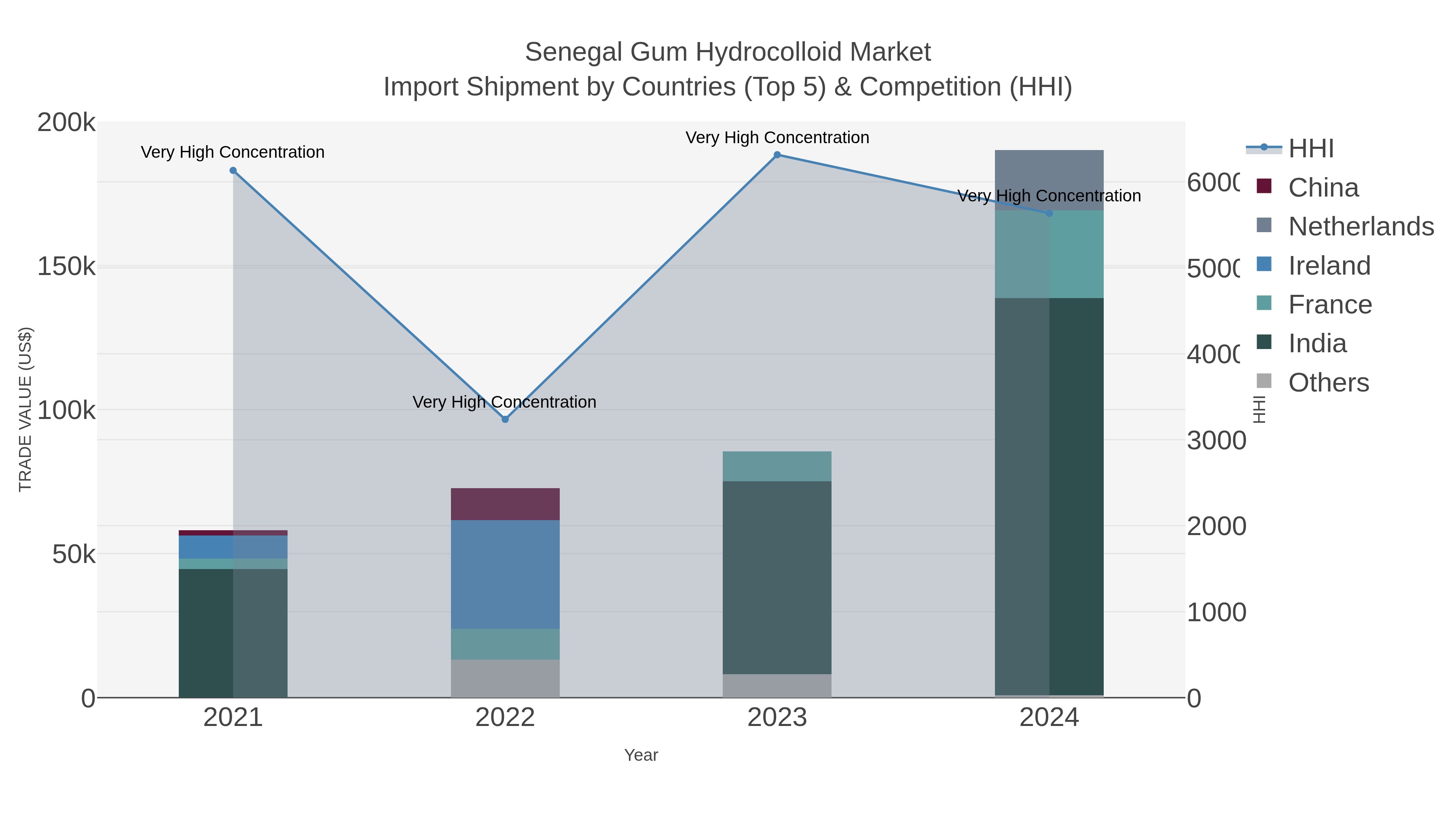Click the HHI line marker legend icon
Viewport: 1456px width, 819px height.
coord(1264,148)
